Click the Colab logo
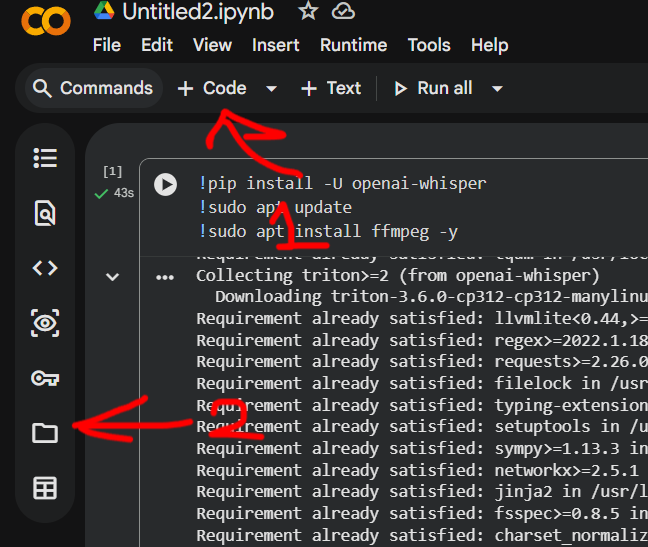 [x=46, y=21]
